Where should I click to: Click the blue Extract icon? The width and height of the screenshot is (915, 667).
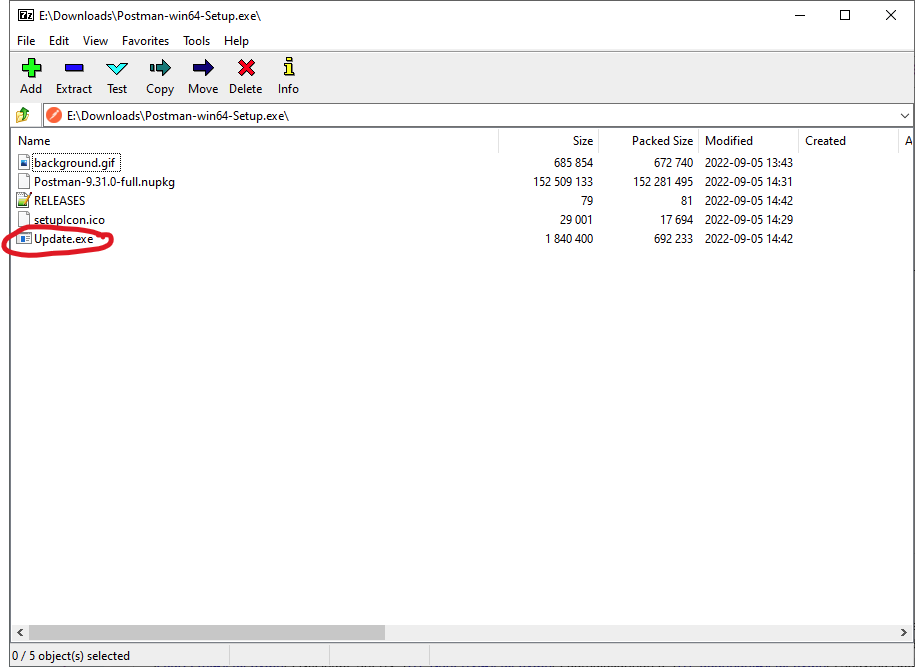tap(74, 68)
